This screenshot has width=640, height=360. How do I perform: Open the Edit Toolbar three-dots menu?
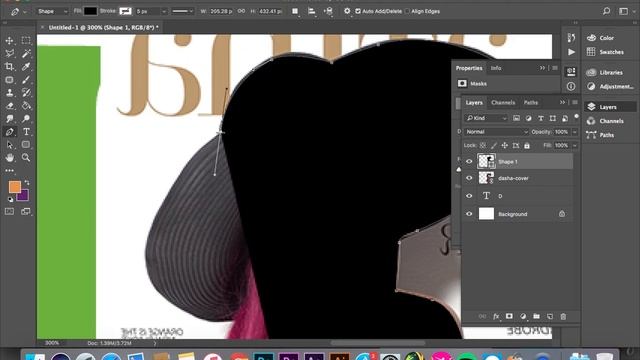click(x=9, y=171)
